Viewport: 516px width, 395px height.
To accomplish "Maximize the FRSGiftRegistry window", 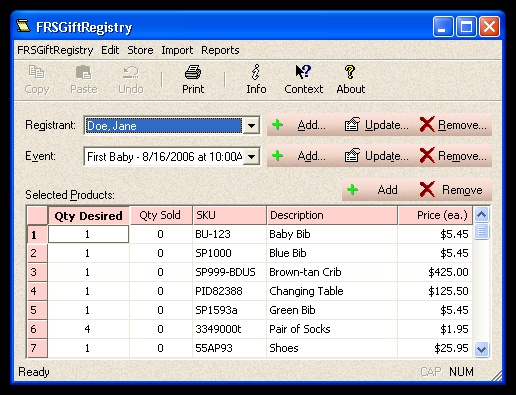I will (x=466, y=26).
